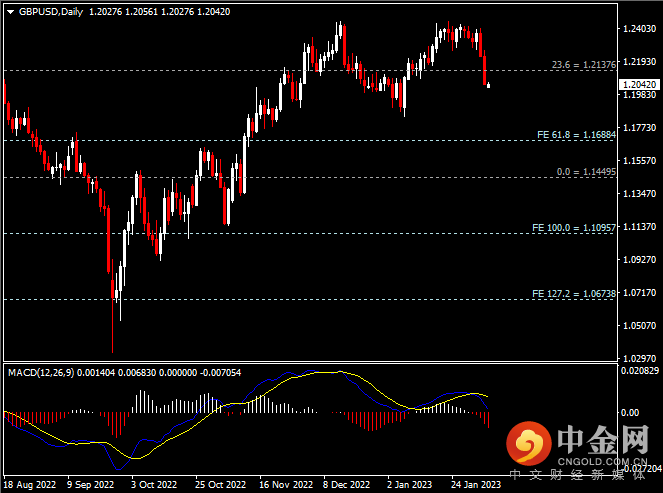The image size is (663, 493).
Task: Select the FE 100.0 = 1.10957 level label
Action: [577, 228]
